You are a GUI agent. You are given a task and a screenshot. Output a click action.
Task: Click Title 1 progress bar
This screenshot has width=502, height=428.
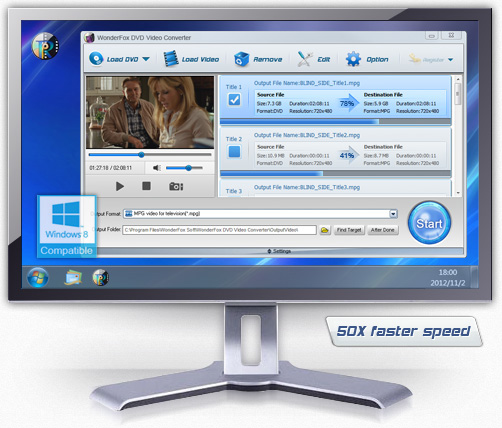(336, 122)
